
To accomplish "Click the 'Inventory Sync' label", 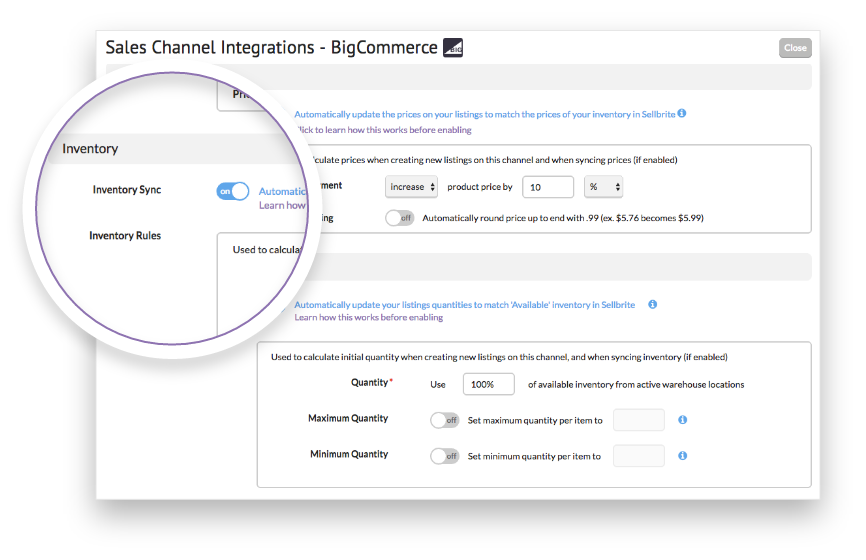I will click(127, 189).
